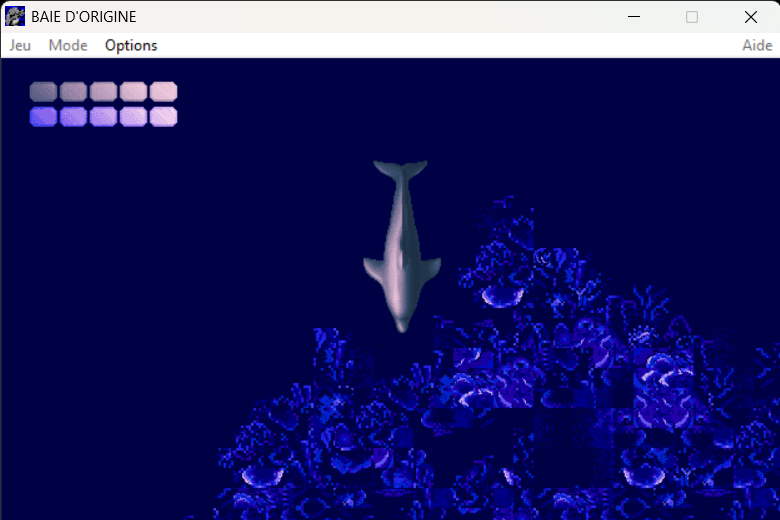Click the BAIE D'ORIGINE title text
The width and height of the screenshot is (780, 520).
click(84, 17)
